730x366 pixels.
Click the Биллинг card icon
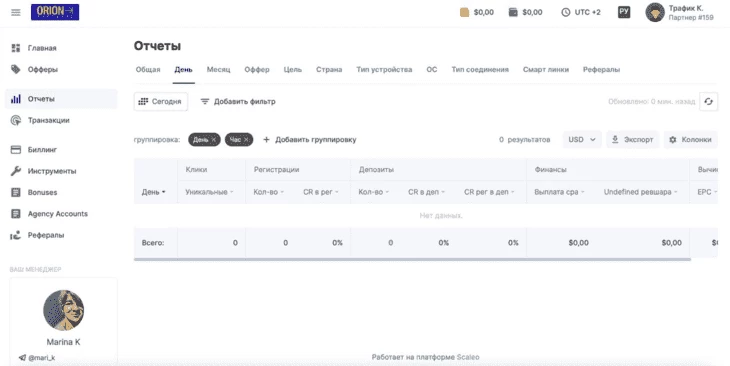click(x=16, y=149)
